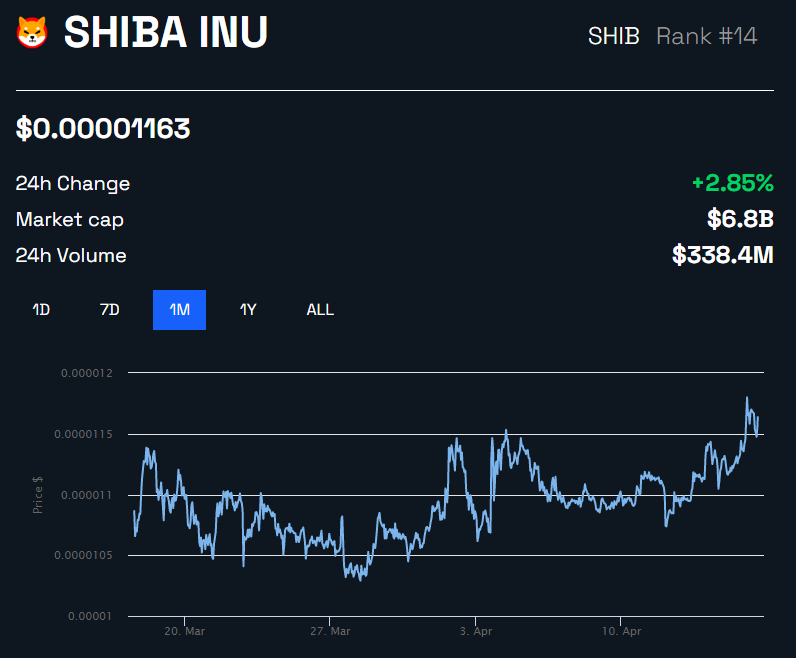The width and height of the screenshot is (796, 658).
Task: Click the 0.000012 y-axis label
Action: click(87, 373)
